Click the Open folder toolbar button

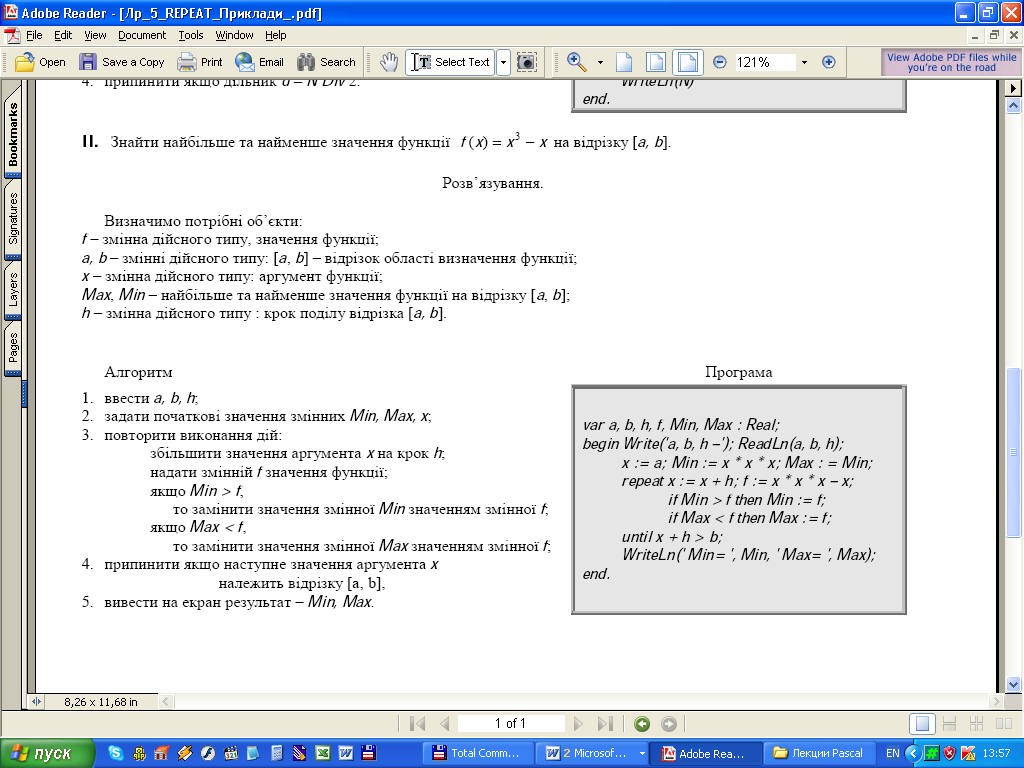40,62
